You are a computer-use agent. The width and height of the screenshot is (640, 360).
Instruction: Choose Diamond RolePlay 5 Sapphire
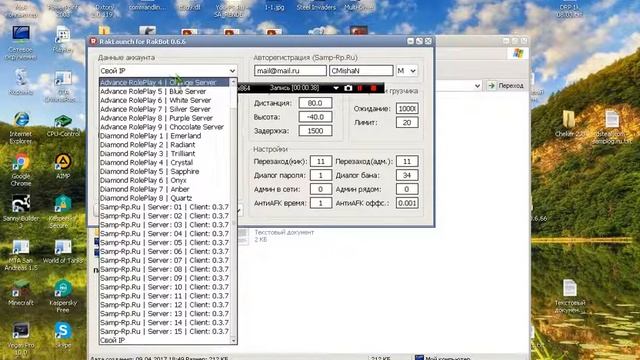tap(164, 171)
